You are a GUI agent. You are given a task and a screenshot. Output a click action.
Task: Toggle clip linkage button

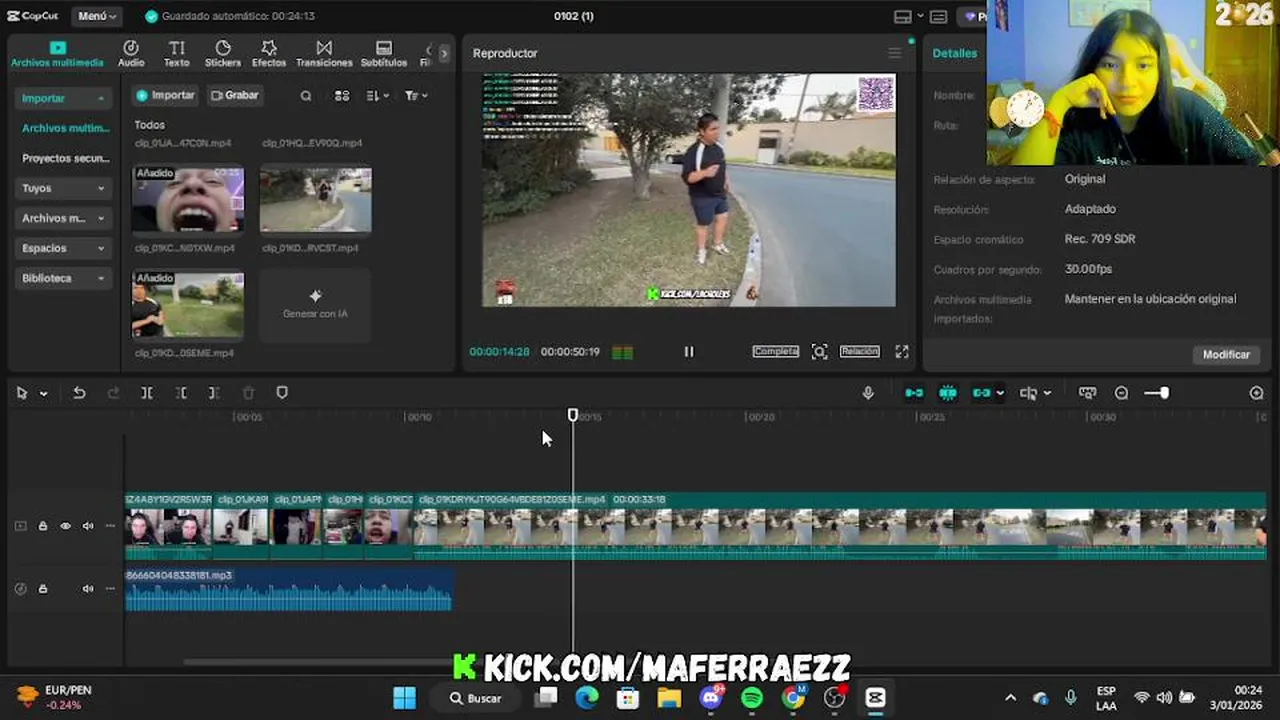(982, 393)
